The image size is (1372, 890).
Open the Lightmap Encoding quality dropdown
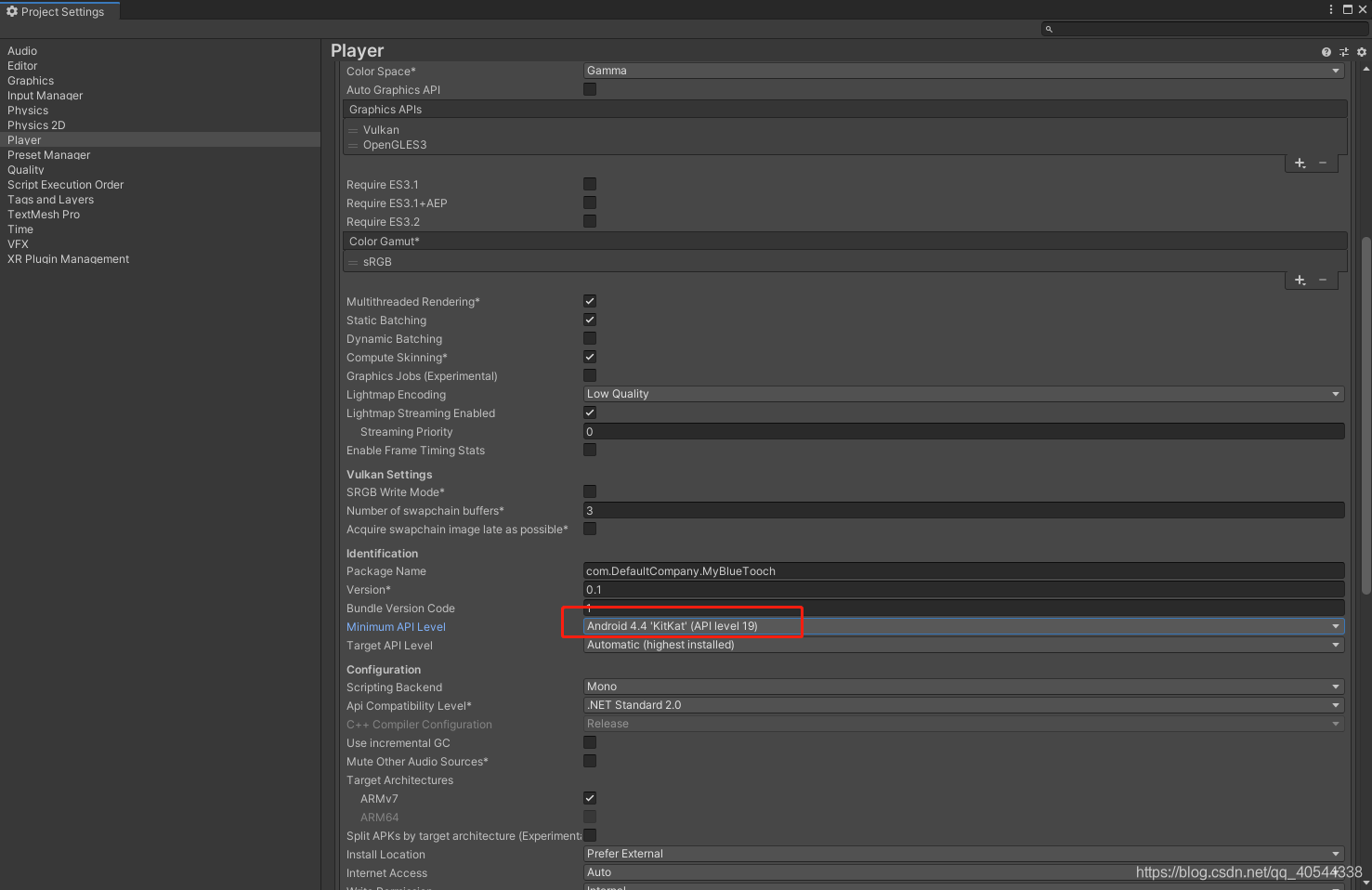(x=961, y=393)
